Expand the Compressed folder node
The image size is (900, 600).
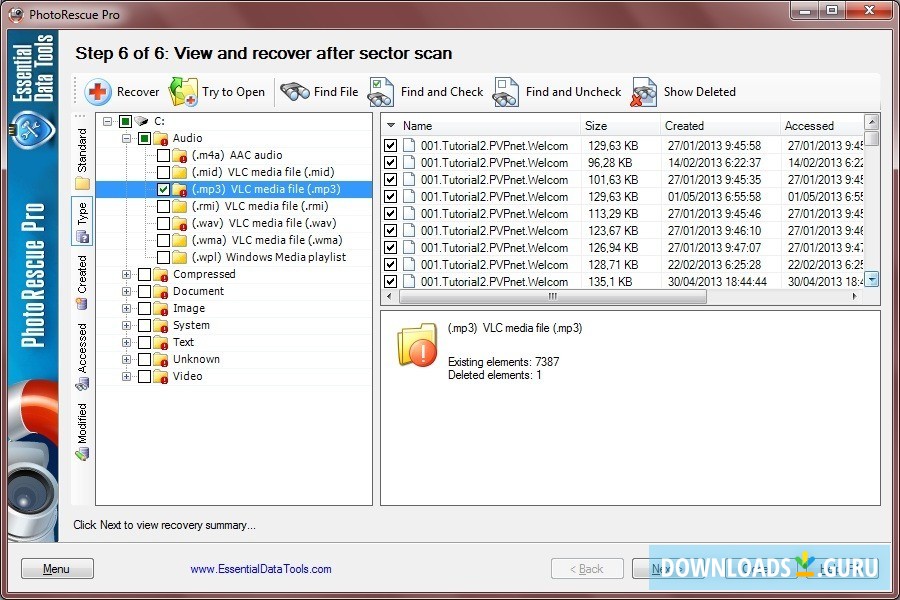click(x=124, y=273)
